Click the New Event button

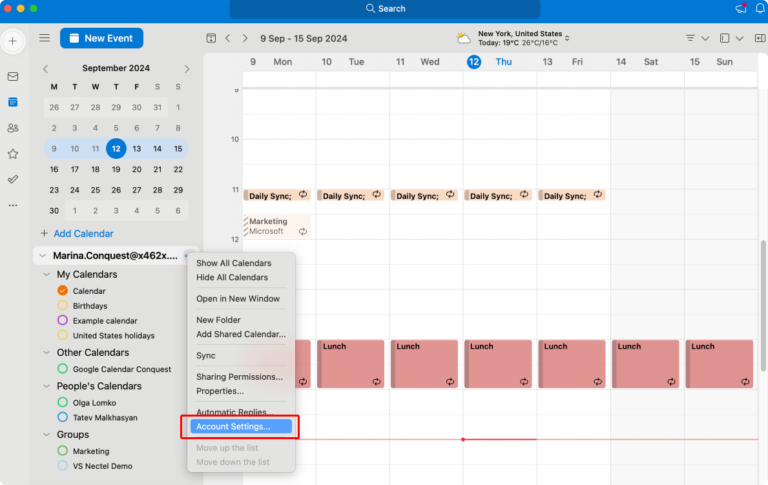tap(101, 38)
